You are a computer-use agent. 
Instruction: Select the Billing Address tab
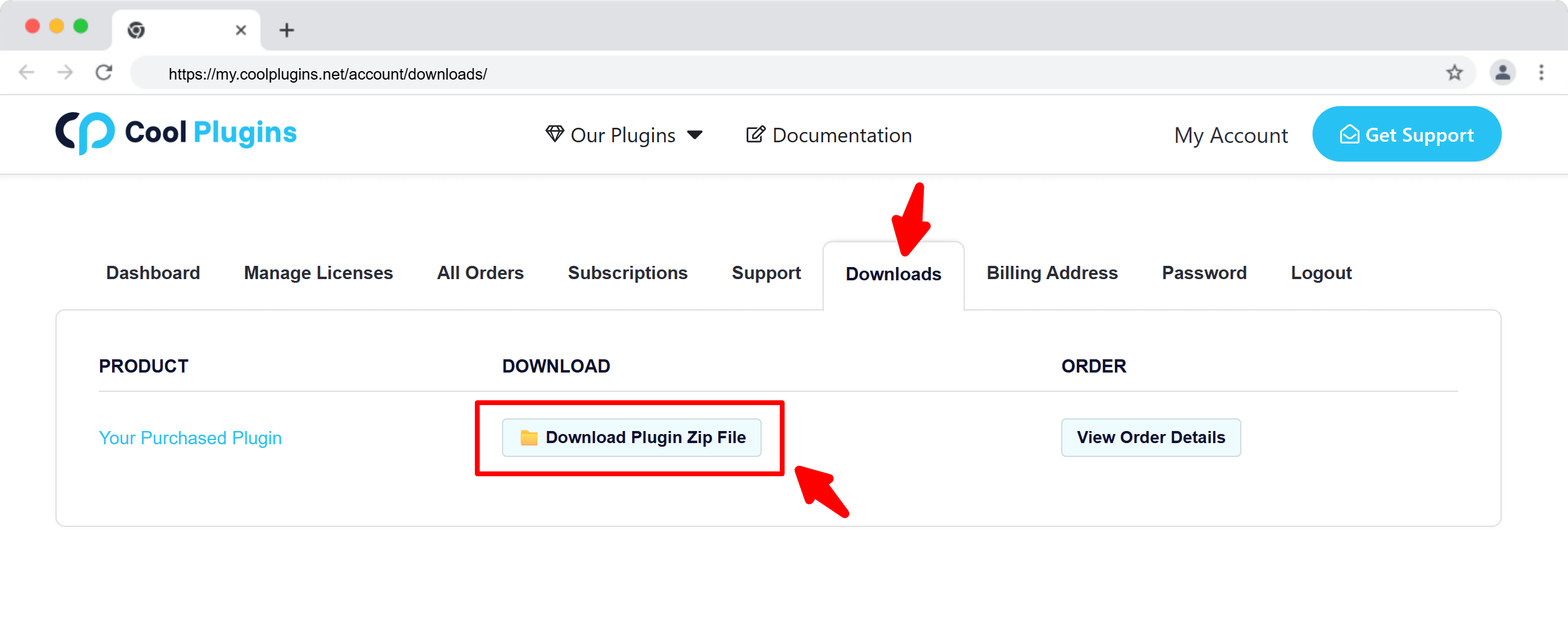(x=1051, y=272)
